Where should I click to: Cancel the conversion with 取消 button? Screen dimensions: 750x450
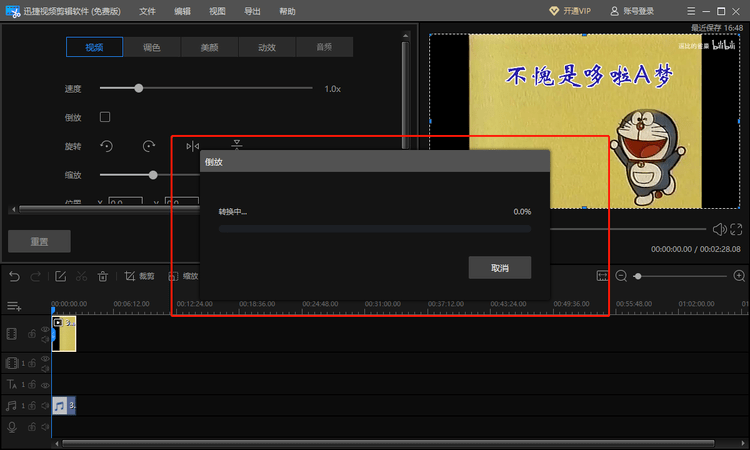[x=499, y=268]
